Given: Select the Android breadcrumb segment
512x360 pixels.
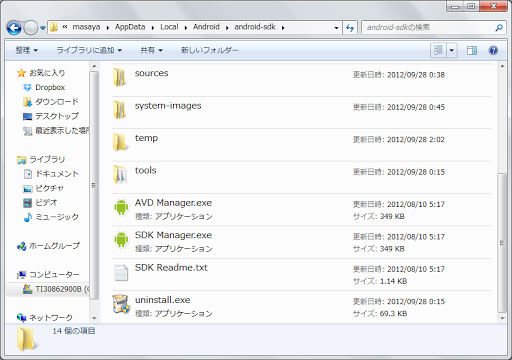Looking at the screenshot, I should 206,27.
